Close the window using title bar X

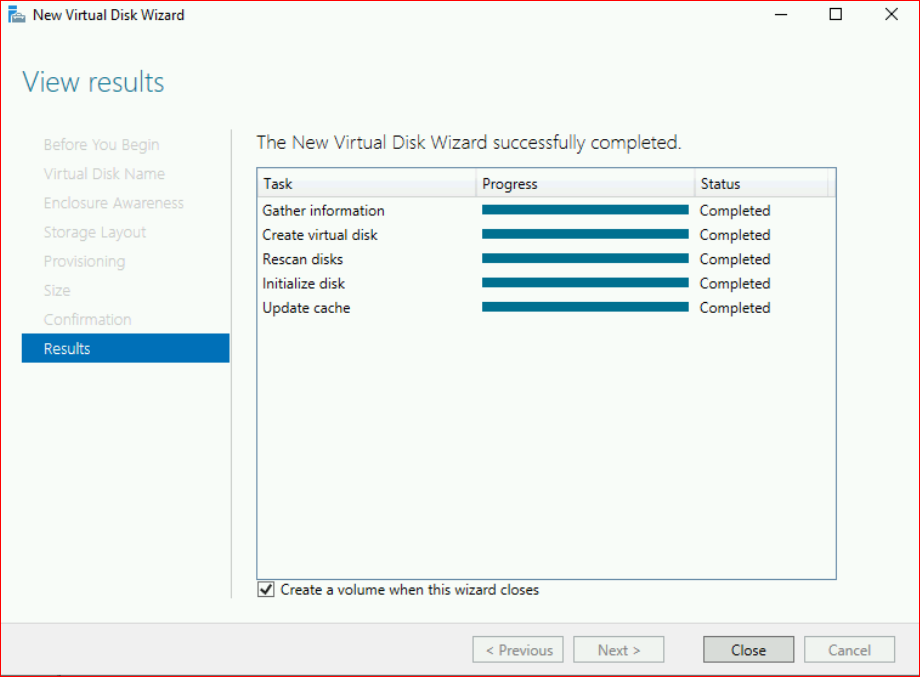[x=891, y=15]
